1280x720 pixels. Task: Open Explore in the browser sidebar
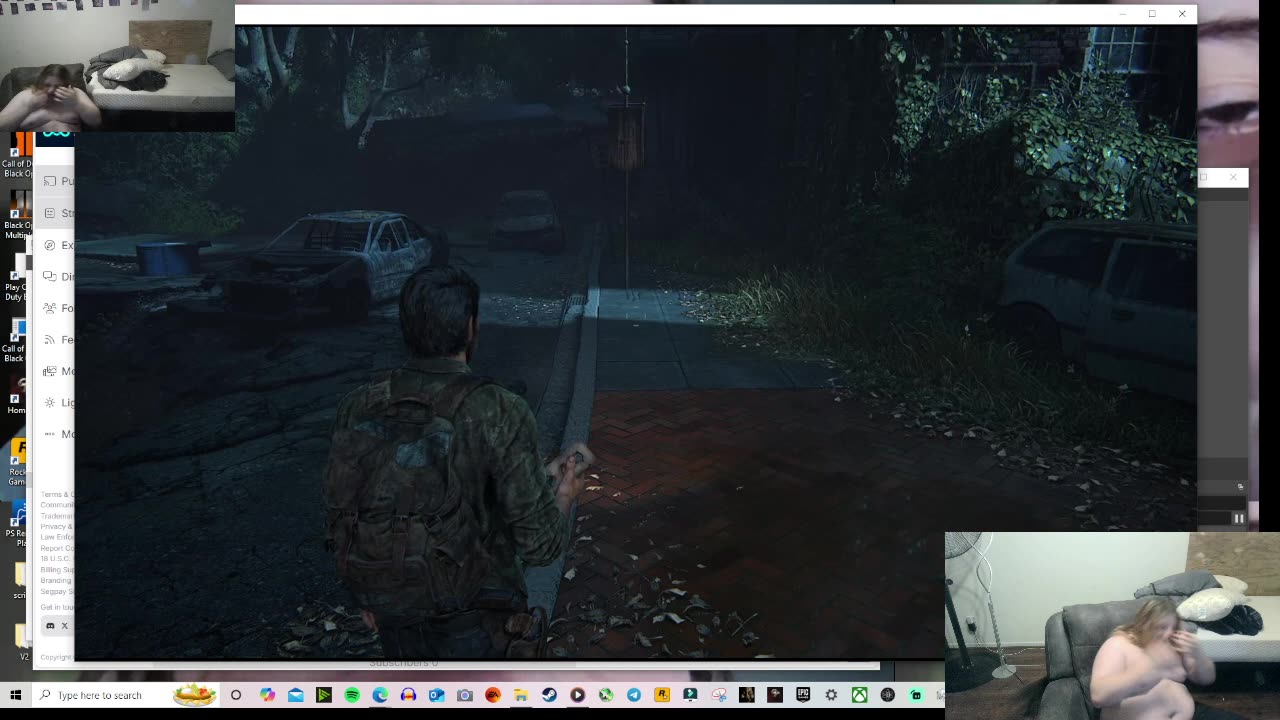(x=58, y=245)
